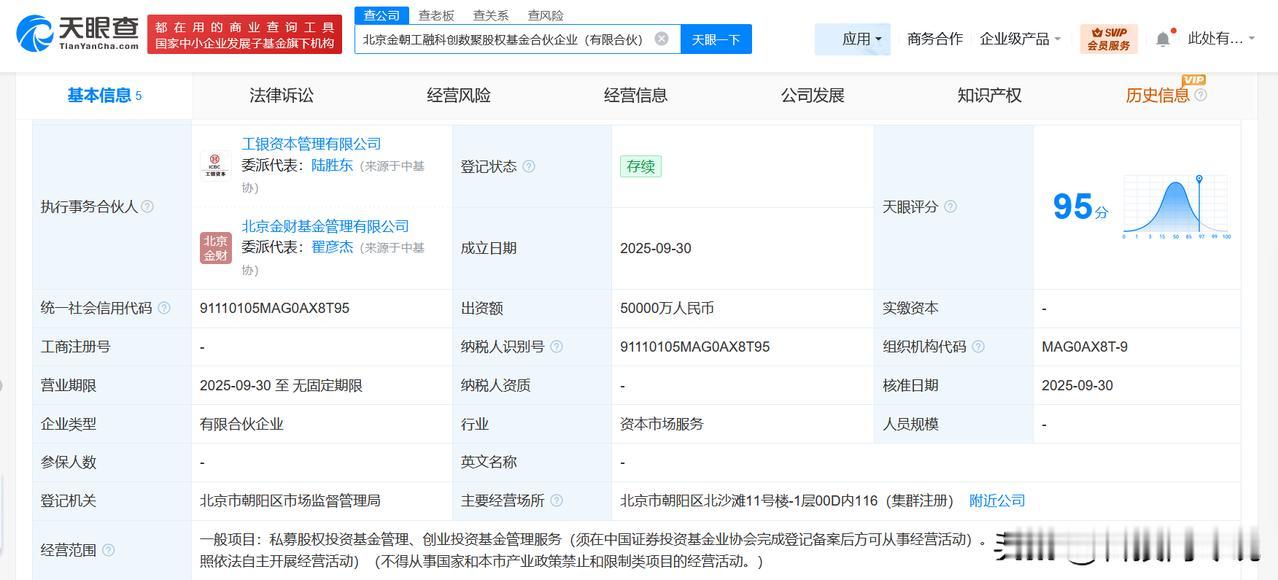
Task: Click help icon next to 执行事务合伙人
Action: 147,206
